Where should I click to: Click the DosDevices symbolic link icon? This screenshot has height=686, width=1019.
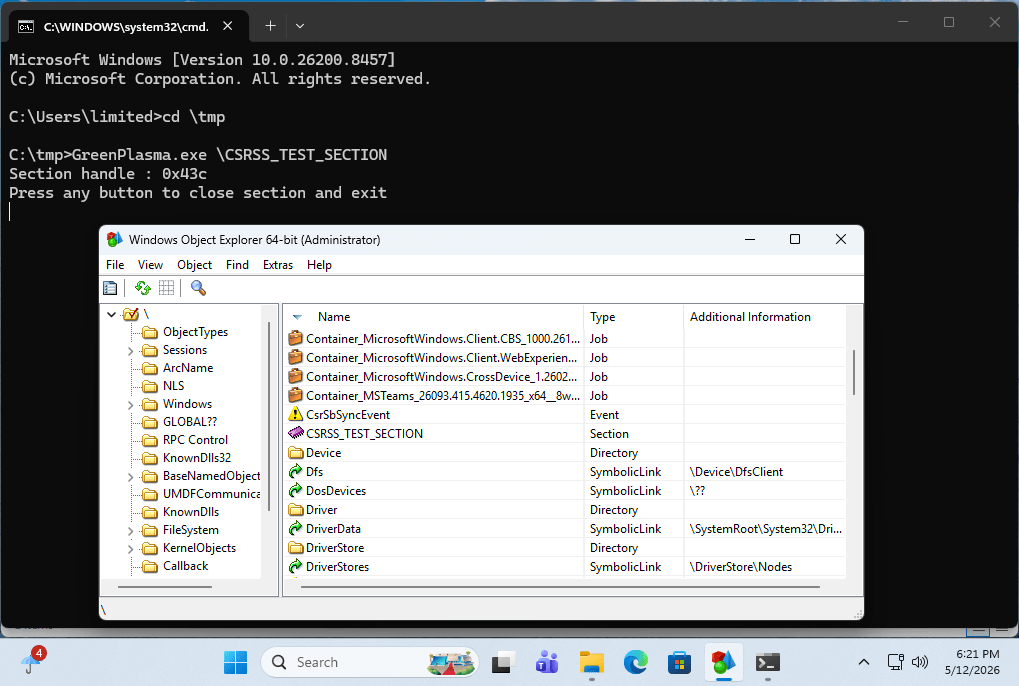coord(296,490)
